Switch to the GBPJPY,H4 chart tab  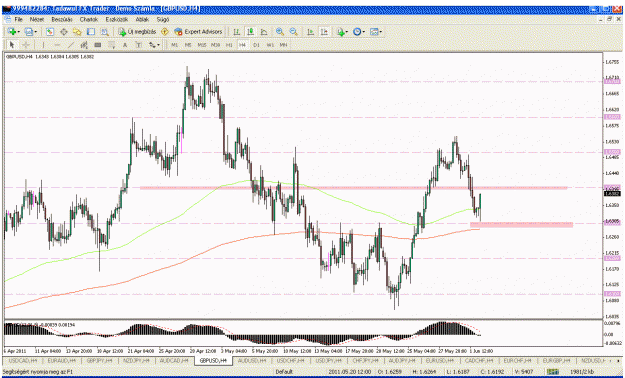(100, 360)
